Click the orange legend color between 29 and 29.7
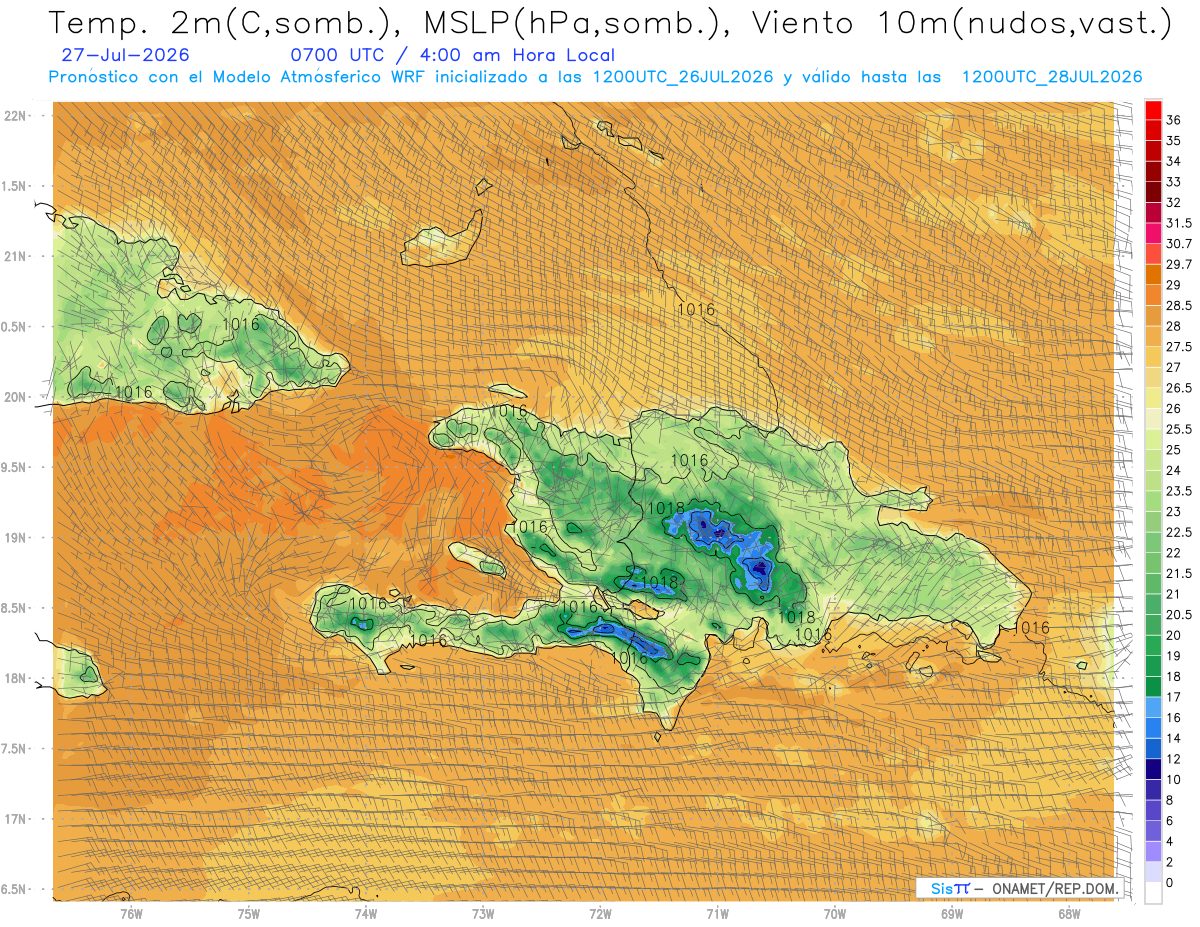1200x927 pixels. pyautogui.click(x=1153, y=275)
